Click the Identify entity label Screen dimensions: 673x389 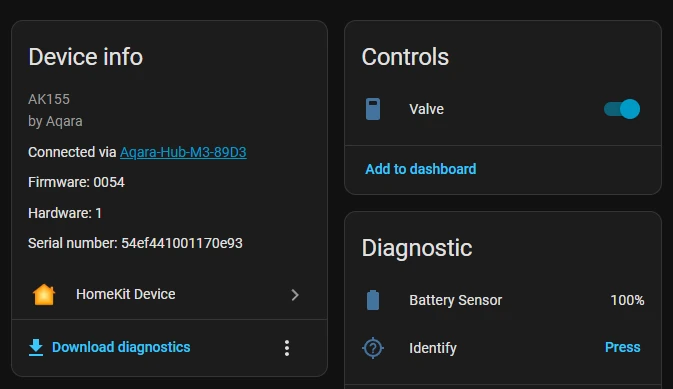[433, 348]
